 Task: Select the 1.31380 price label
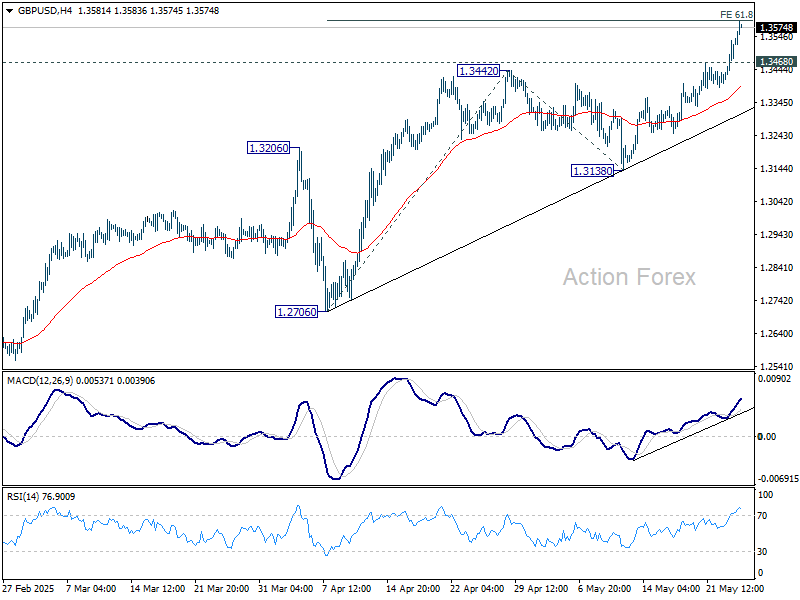point(592,171)
